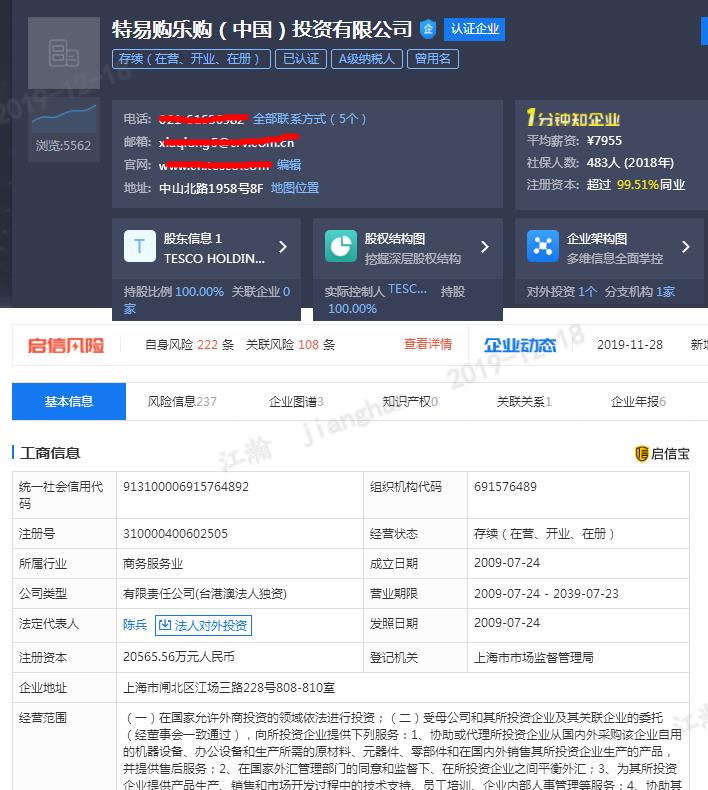Open the 企业年报 6 tab
The image size is (708, 790).
point(638,402)
